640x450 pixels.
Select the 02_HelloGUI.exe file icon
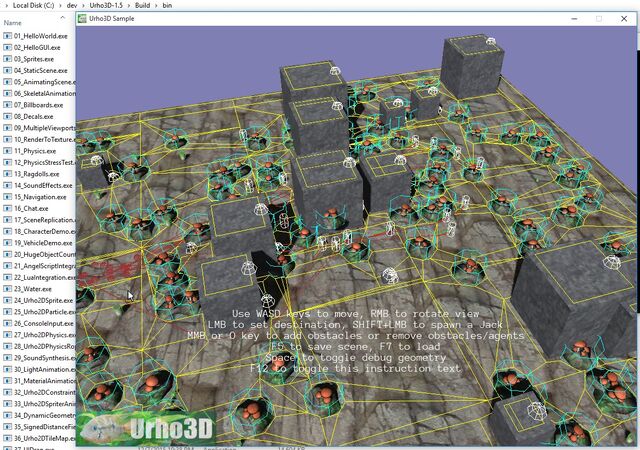click(7, 47)
